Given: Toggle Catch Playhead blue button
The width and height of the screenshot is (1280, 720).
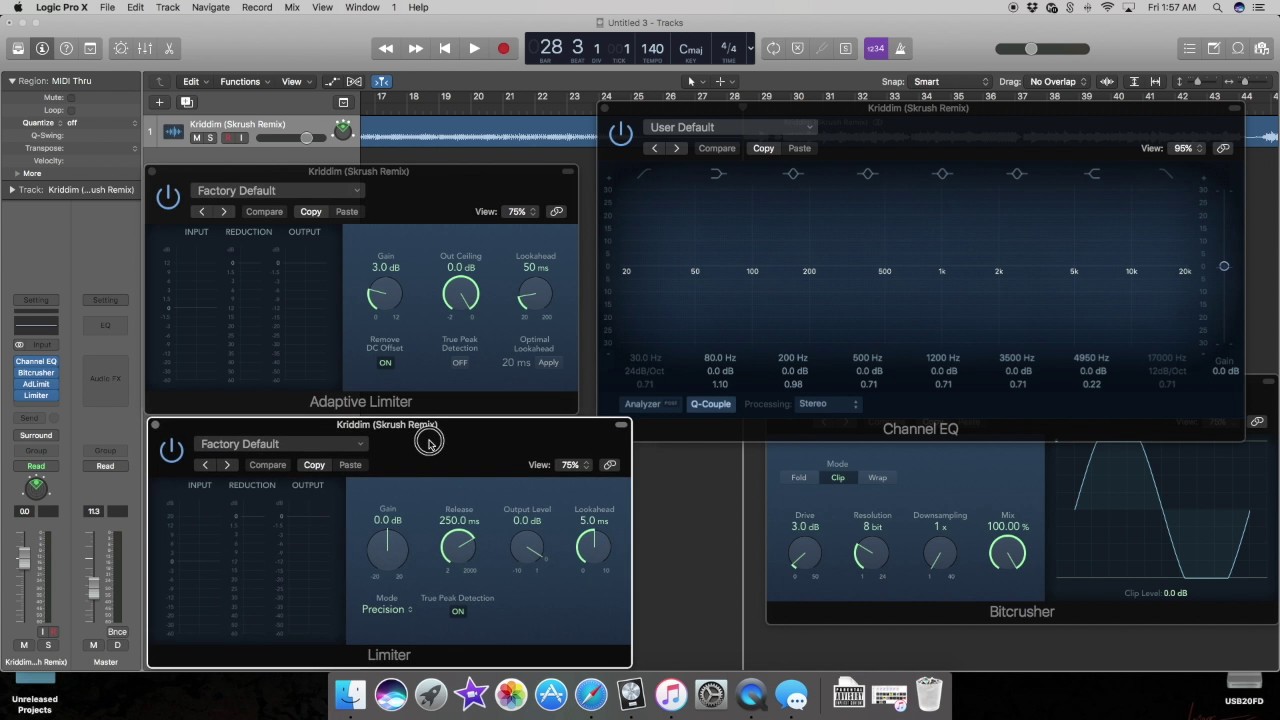Looking at the screenshot, I should coord(381,82).
